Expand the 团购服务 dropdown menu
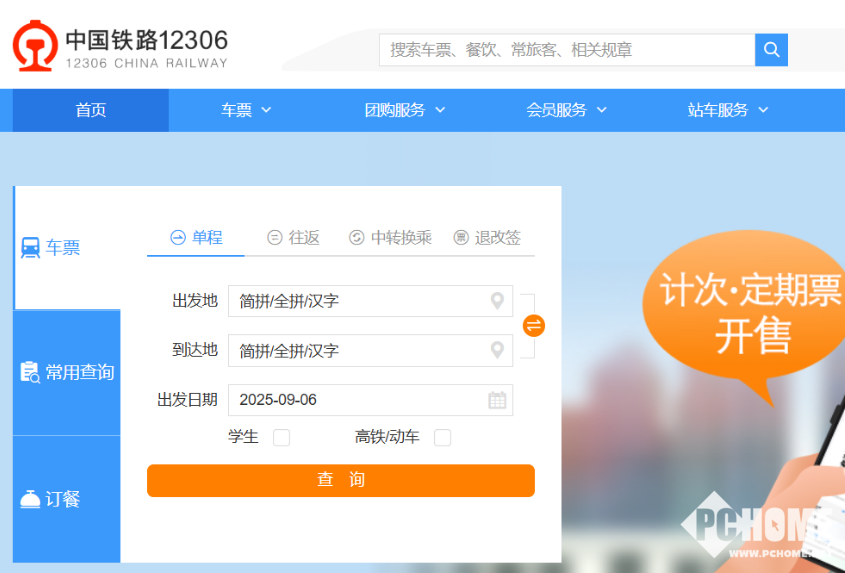 [405, 110]
